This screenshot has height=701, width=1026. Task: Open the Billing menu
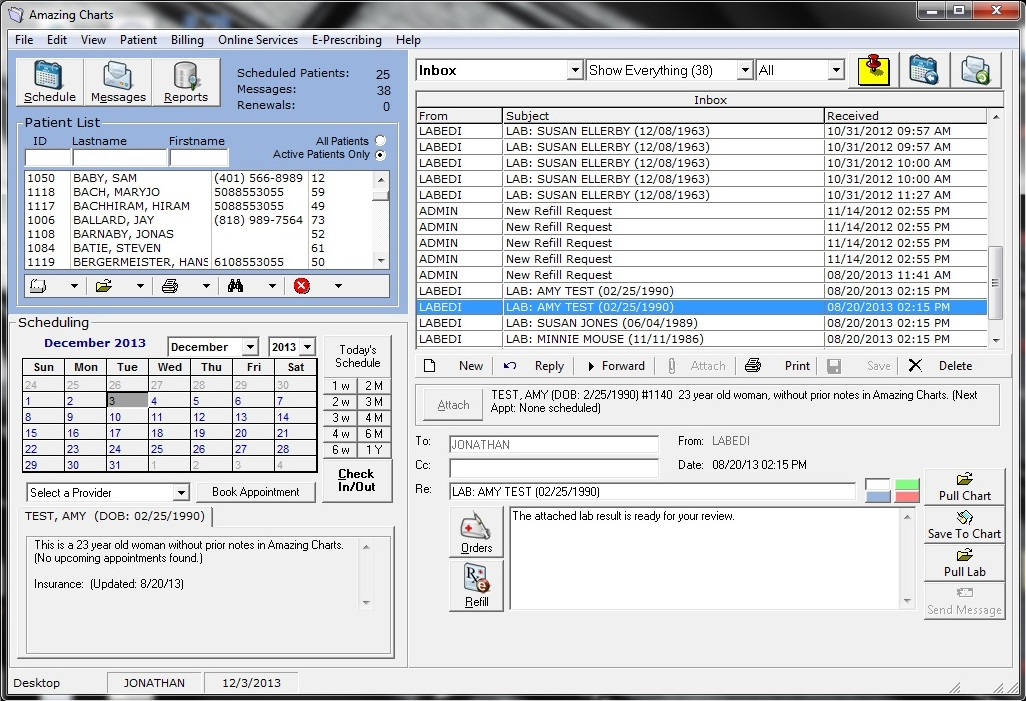tap(187, 40)
